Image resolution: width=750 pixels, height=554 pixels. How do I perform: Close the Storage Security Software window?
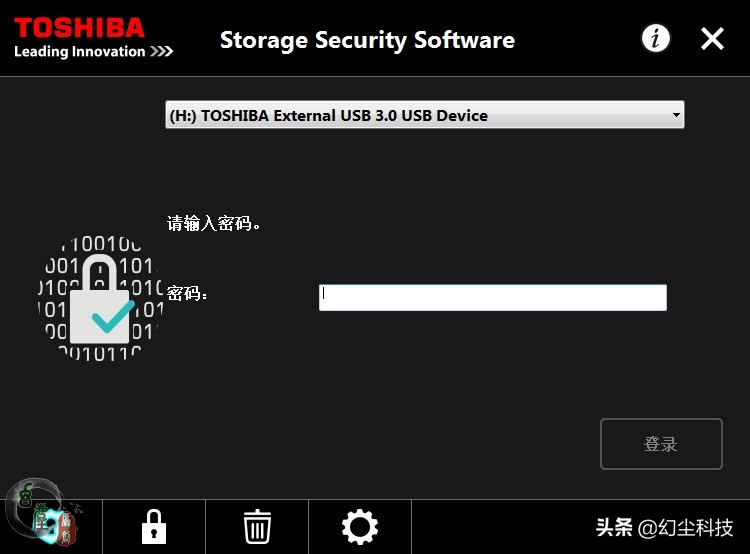(x=712, y=39)
